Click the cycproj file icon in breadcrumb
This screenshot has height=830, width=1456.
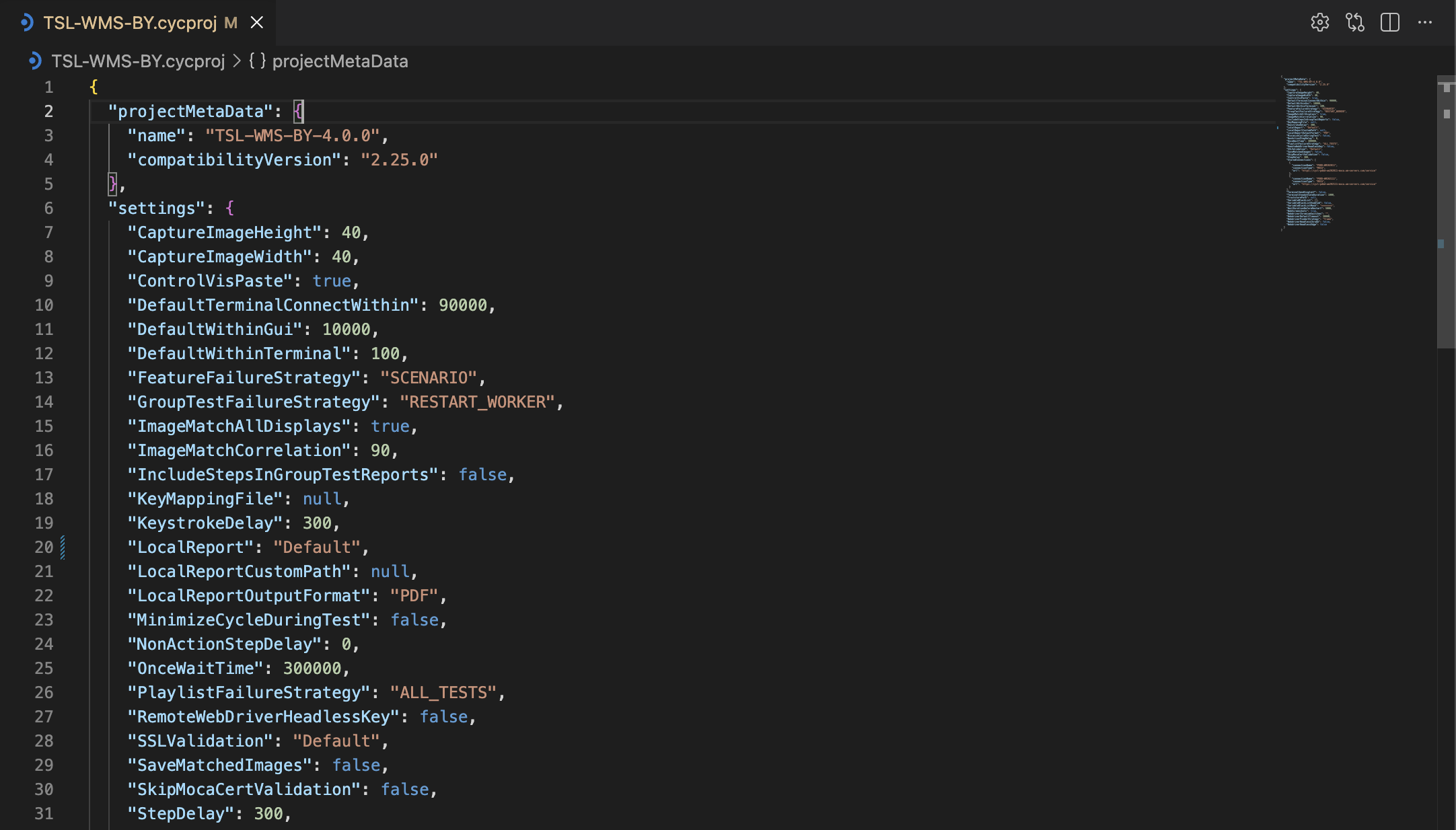tap(35, 61)
